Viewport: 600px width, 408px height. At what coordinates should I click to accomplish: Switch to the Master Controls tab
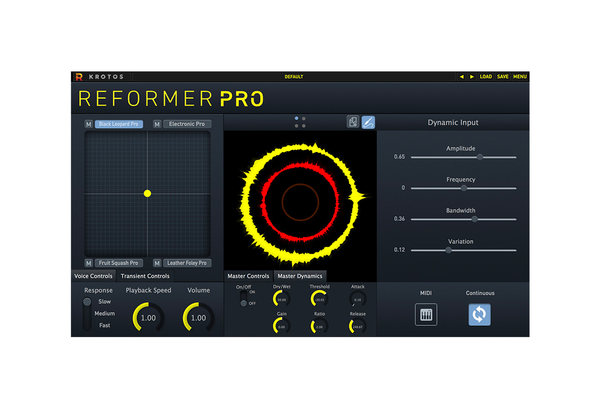(248, 276)
